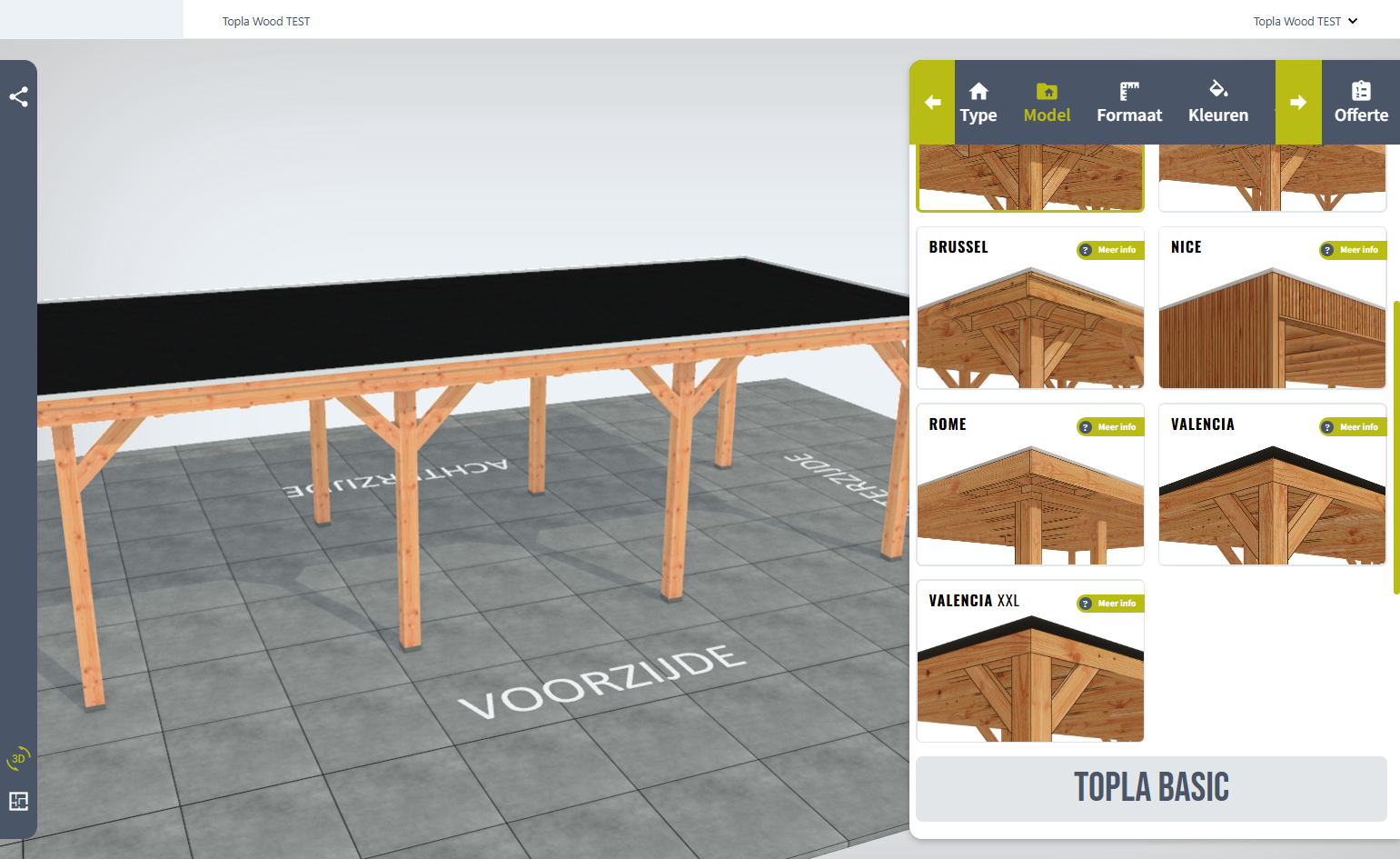Open the Type step
Screen dimensions: 1400x859
(x=978, y=103)
